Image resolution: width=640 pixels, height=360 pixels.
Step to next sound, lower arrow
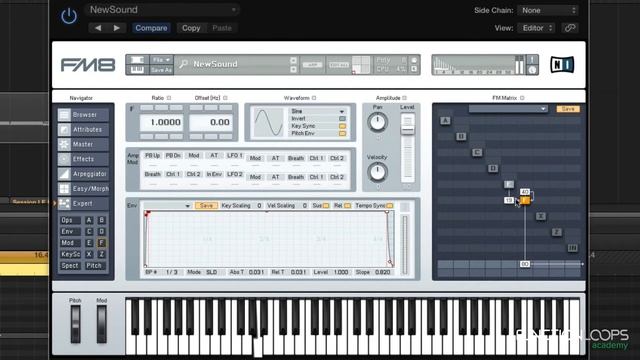pos(293,69)
